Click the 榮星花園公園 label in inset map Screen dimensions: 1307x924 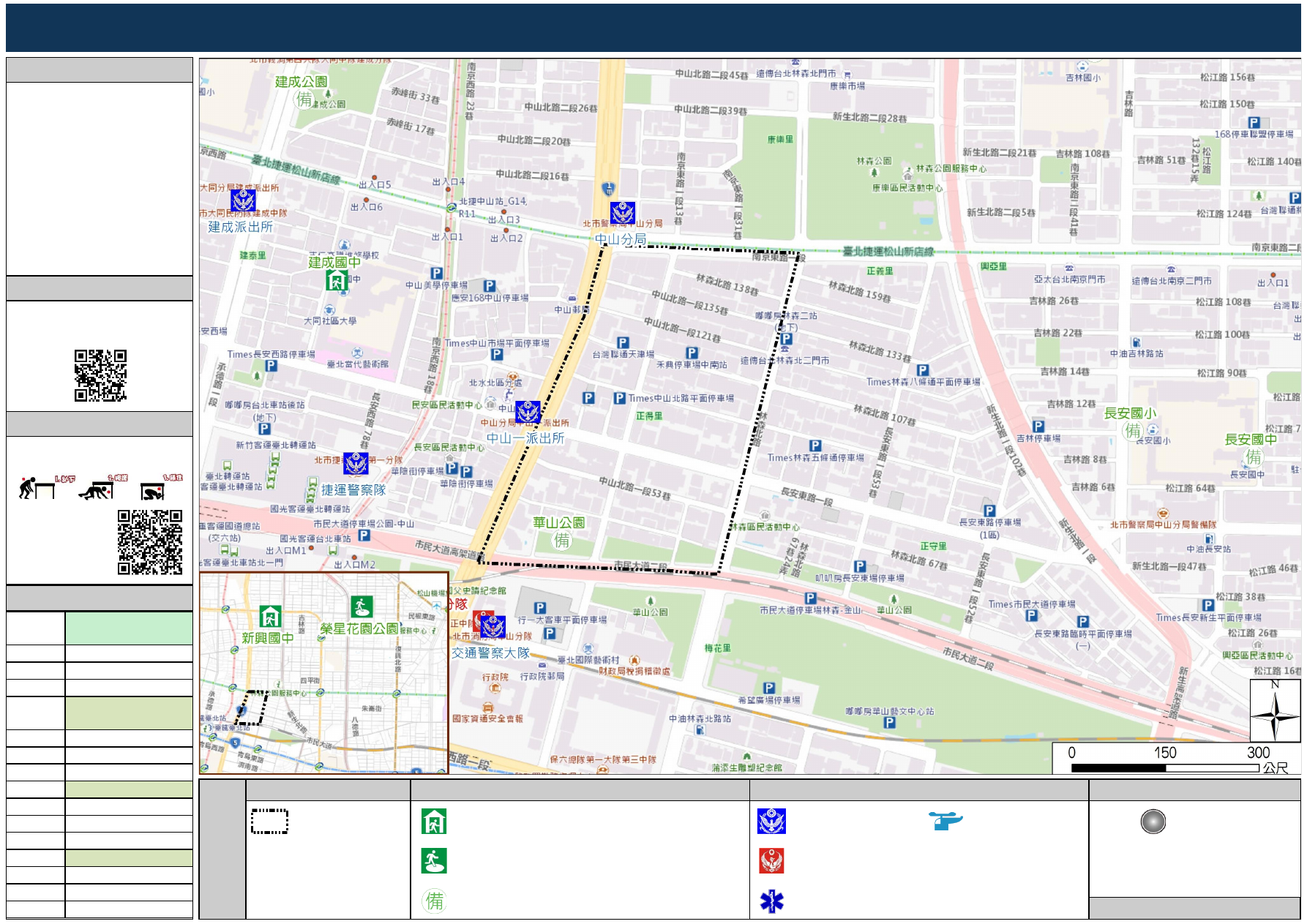click(359, 628)
